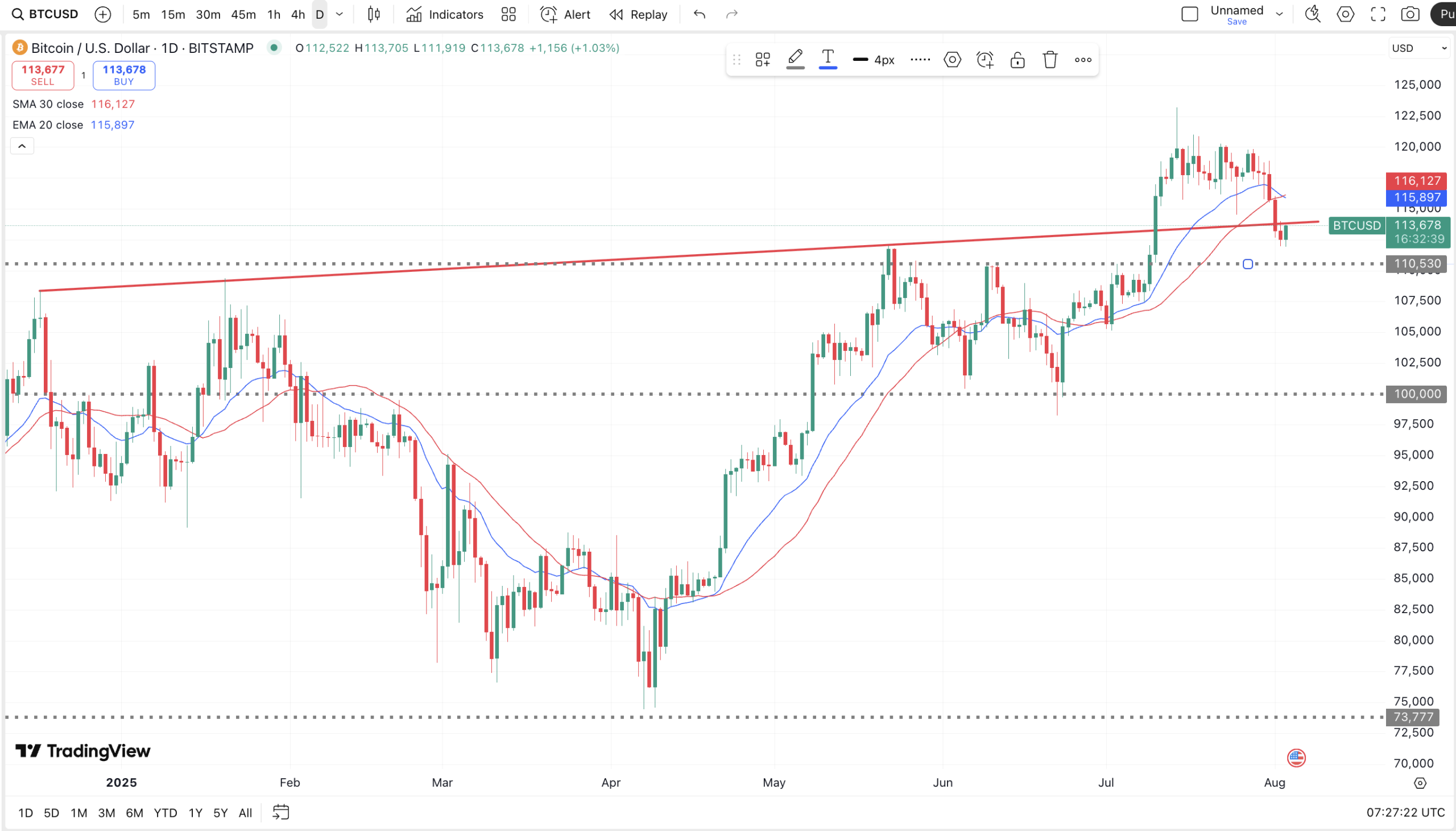Delete the drawing with the trash icon
Image resolution: width=1456 pixels, height=831 pixels.
tap(1050, 59)
